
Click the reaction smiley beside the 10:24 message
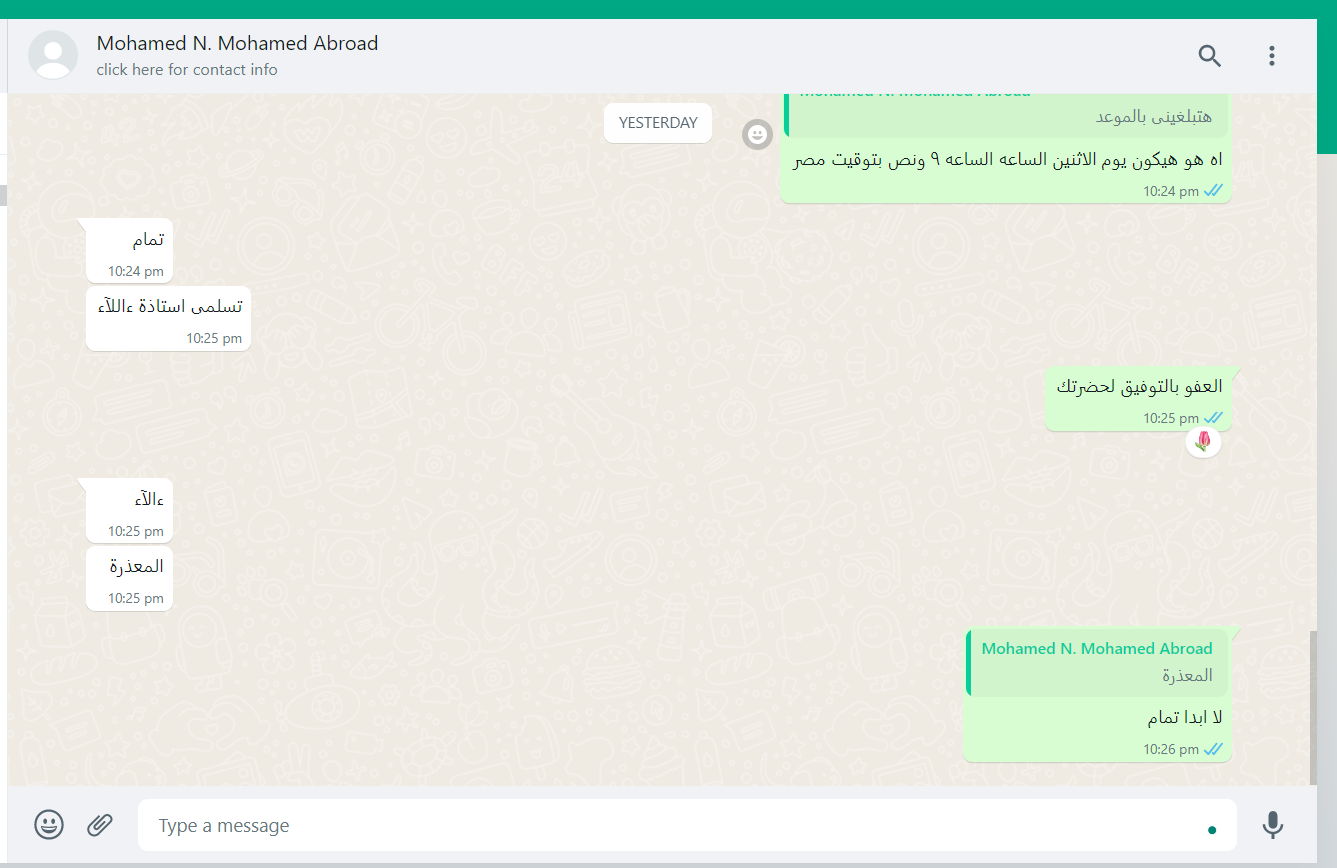point(758,134)
